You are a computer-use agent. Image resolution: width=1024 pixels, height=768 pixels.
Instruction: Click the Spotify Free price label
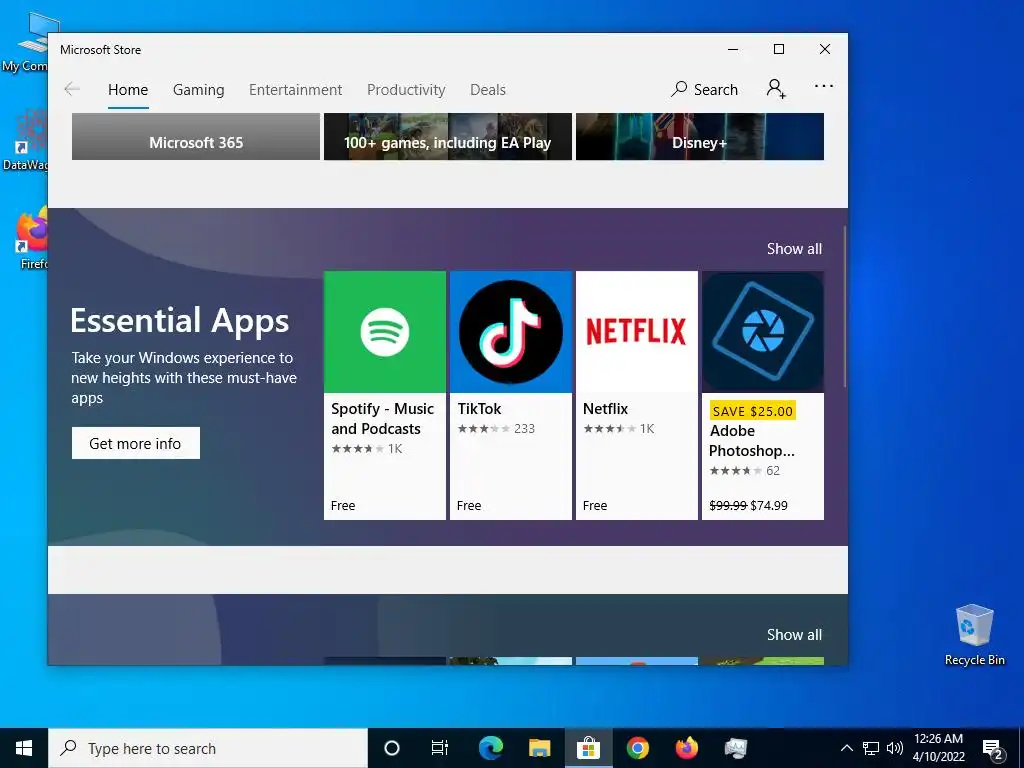click(x=343, y=505)
